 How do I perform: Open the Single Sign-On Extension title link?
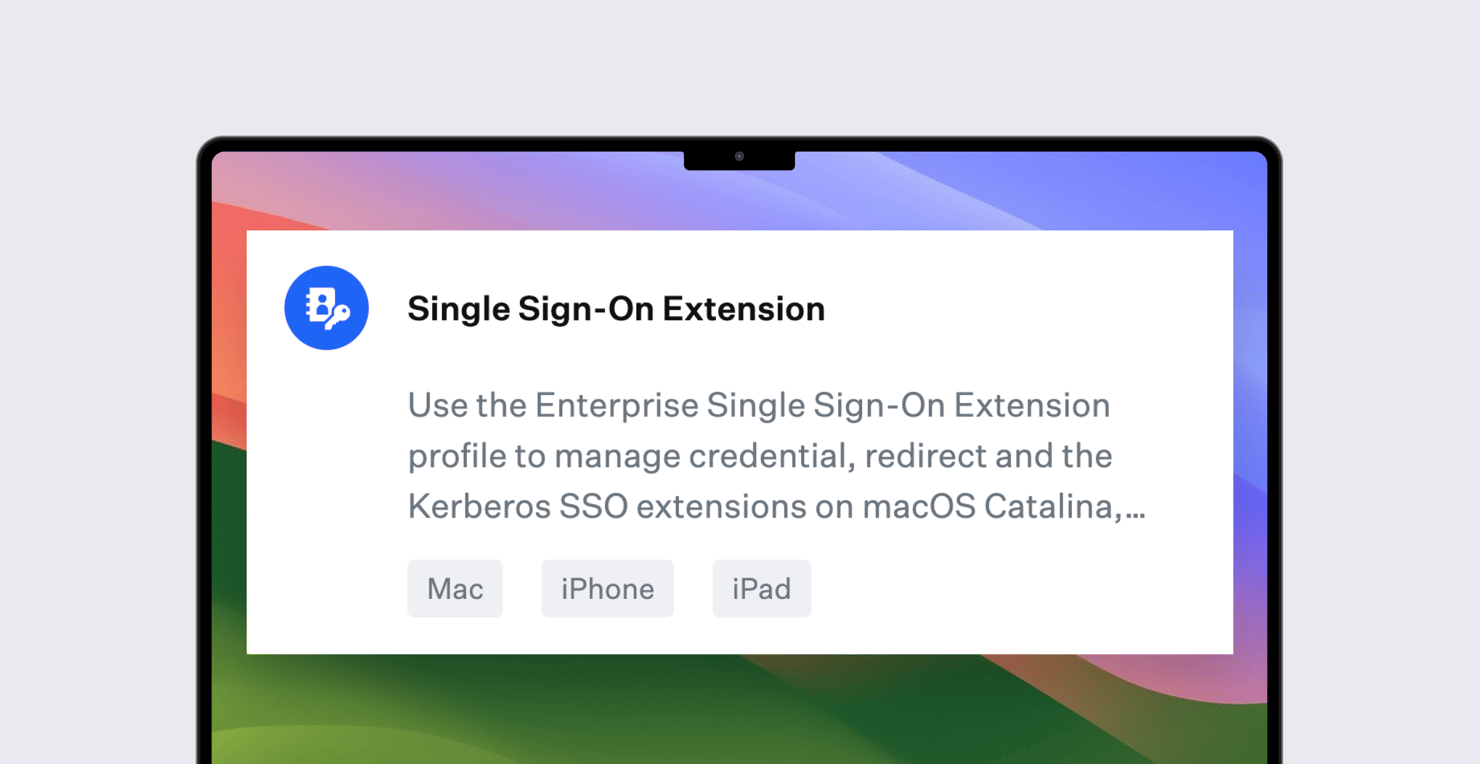[615, 308]
